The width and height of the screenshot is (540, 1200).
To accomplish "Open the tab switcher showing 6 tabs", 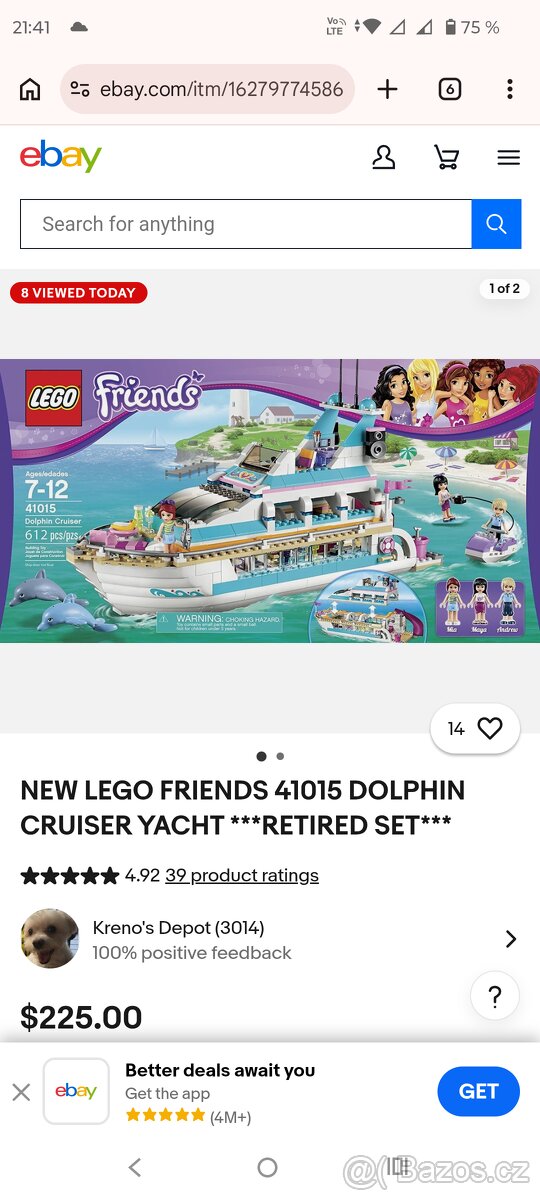I will coord(450,89).
